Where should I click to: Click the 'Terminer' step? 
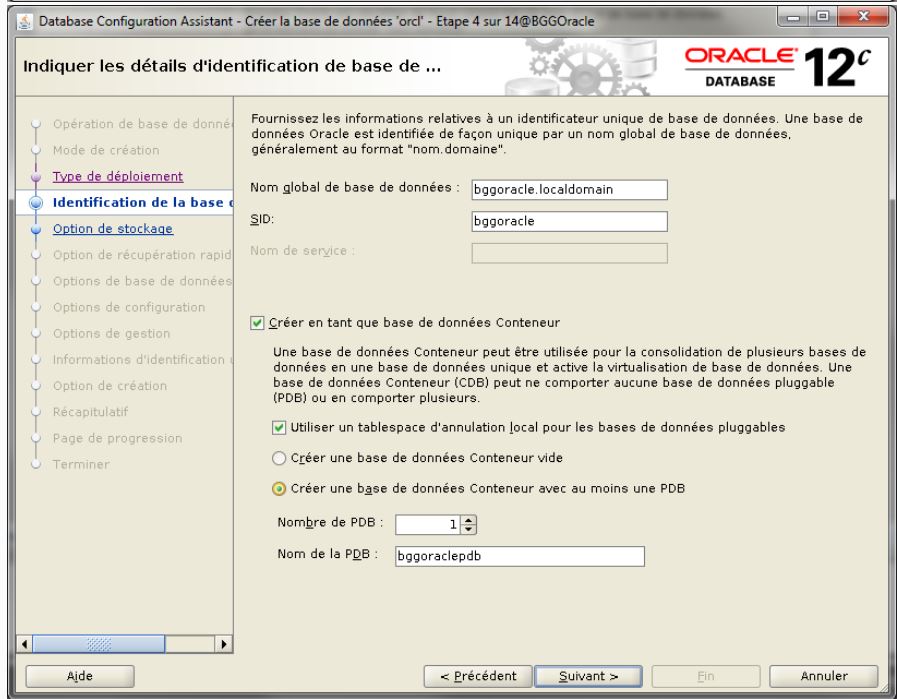tap(81, 464)
